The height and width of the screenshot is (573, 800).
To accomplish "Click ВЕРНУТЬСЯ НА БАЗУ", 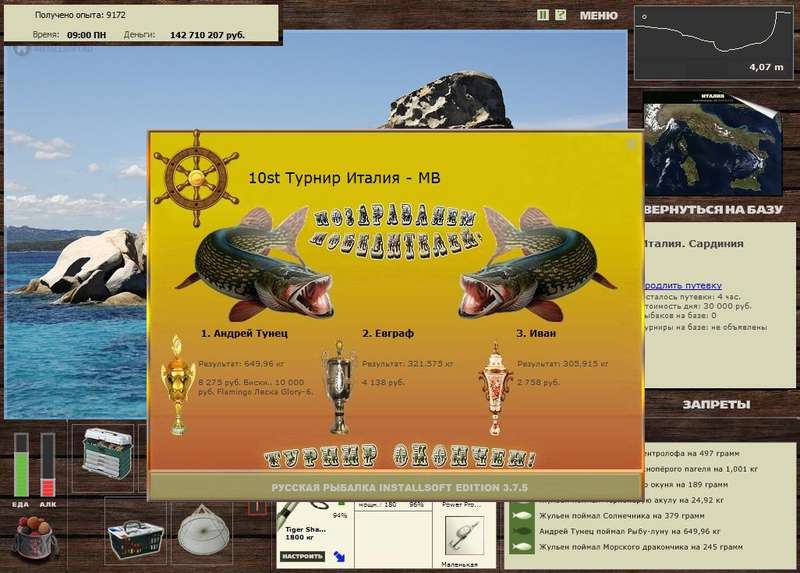I will (713, 209).
